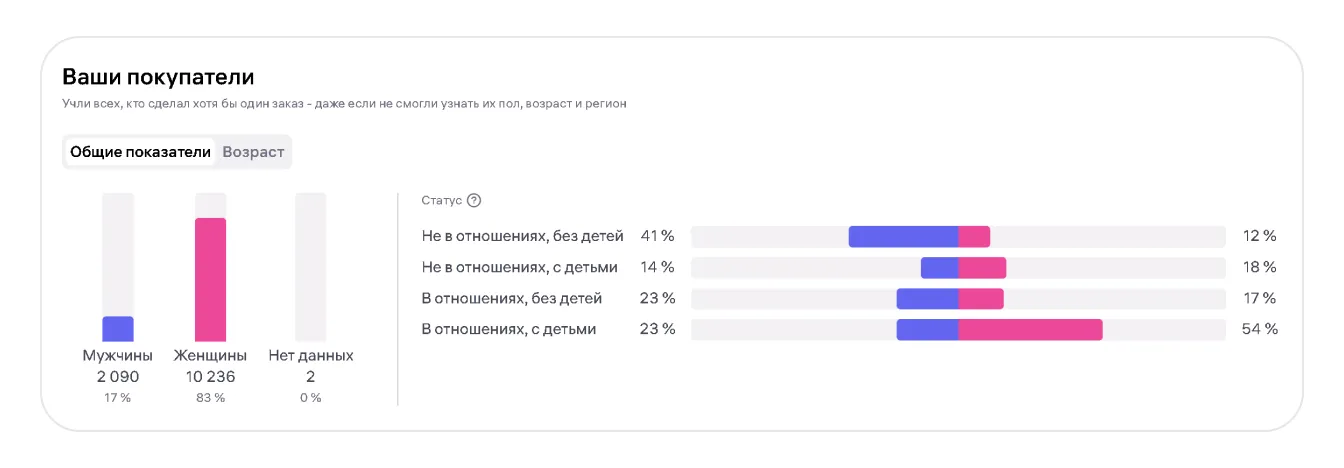
Task: Click the 41 % men percentage value
Action: pyautogui.click(x=657, y=237)
